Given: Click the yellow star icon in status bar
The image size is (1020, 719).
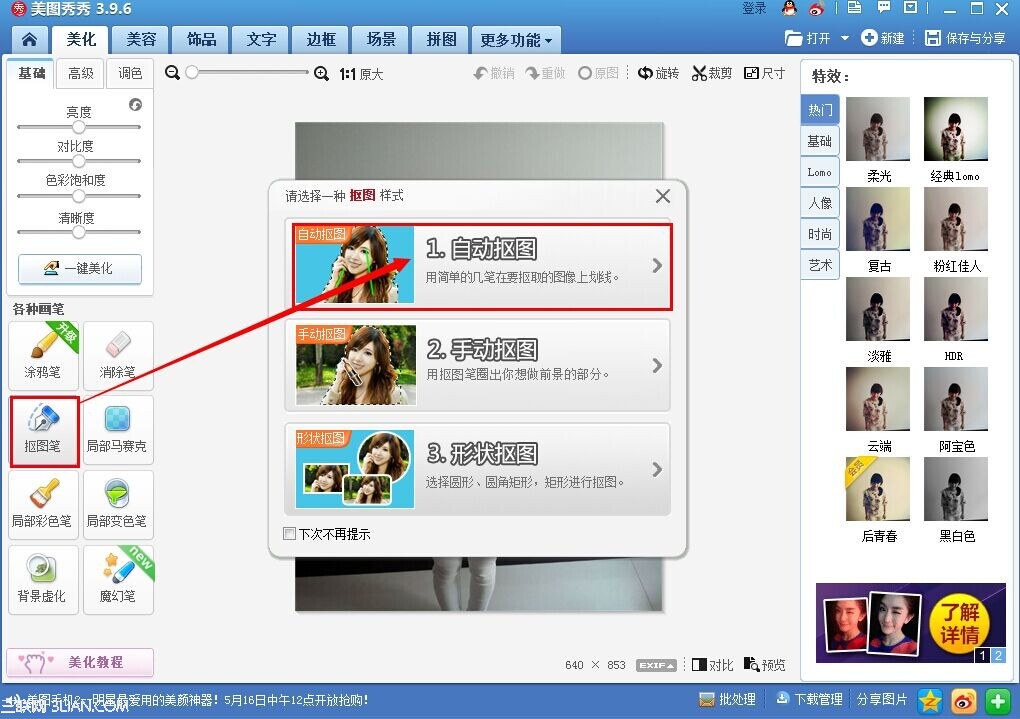Looking at the screenshot, I should [x=930, y=701].
